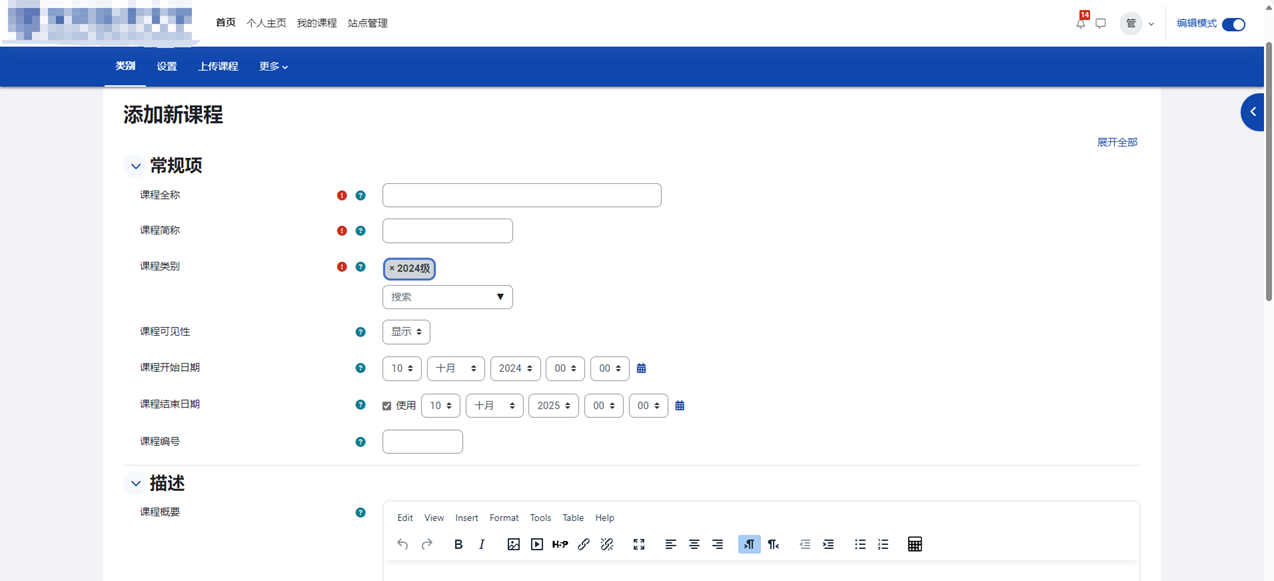This screenshot has height=581, width=1274.
Task: Click the 课程全称 input field
Action: click(x=521, y=195)
